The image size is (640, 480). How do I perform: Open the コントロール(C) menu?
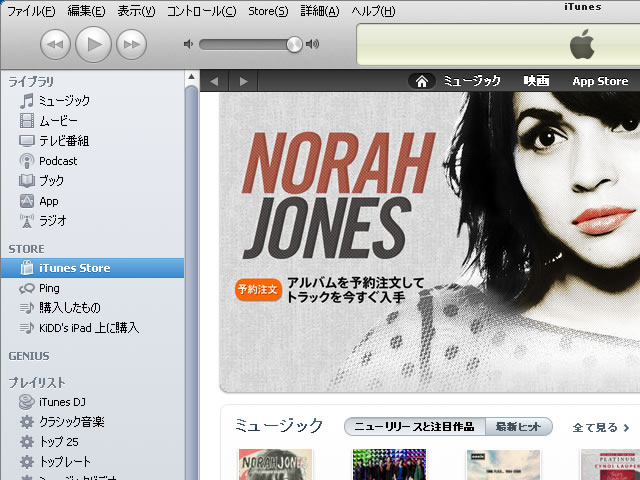(202, 11)
